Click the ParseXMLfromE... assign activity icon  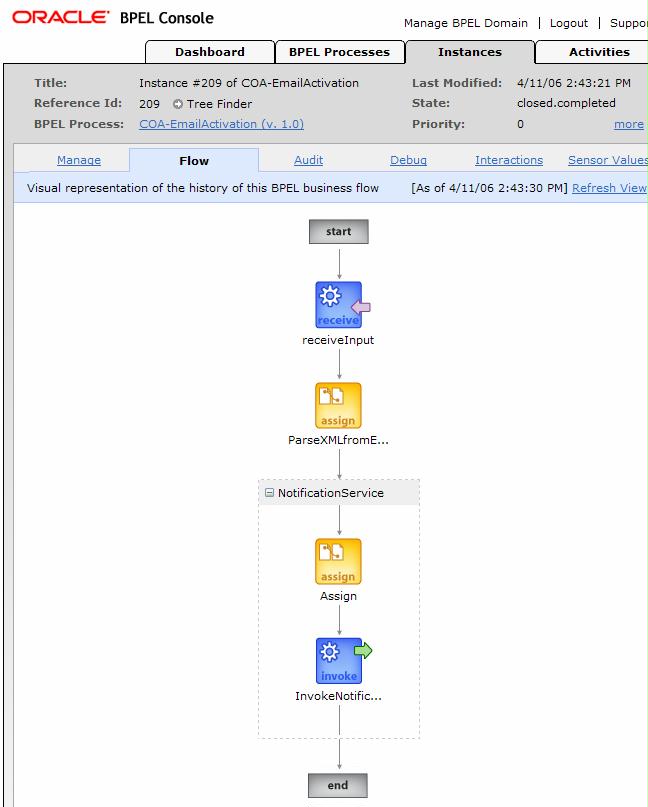click(338, 406)
